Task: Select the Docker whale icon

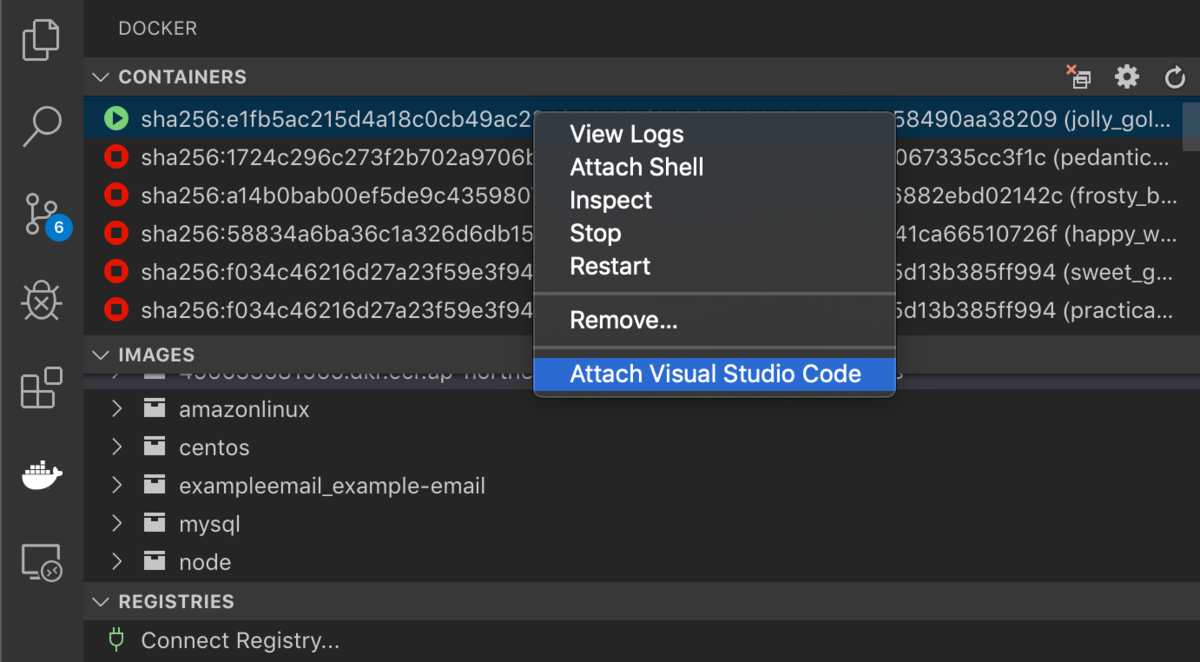Action: click(x=41, y=475)
